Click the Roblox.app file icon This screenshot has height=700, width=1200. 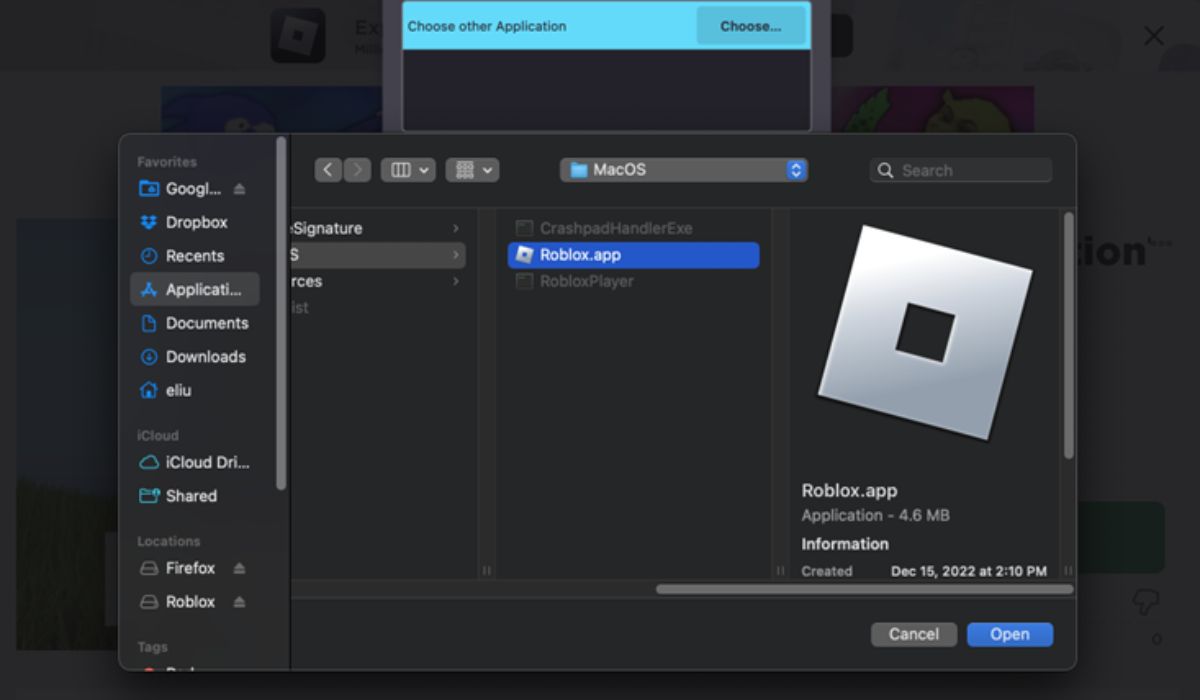(524, 255)
